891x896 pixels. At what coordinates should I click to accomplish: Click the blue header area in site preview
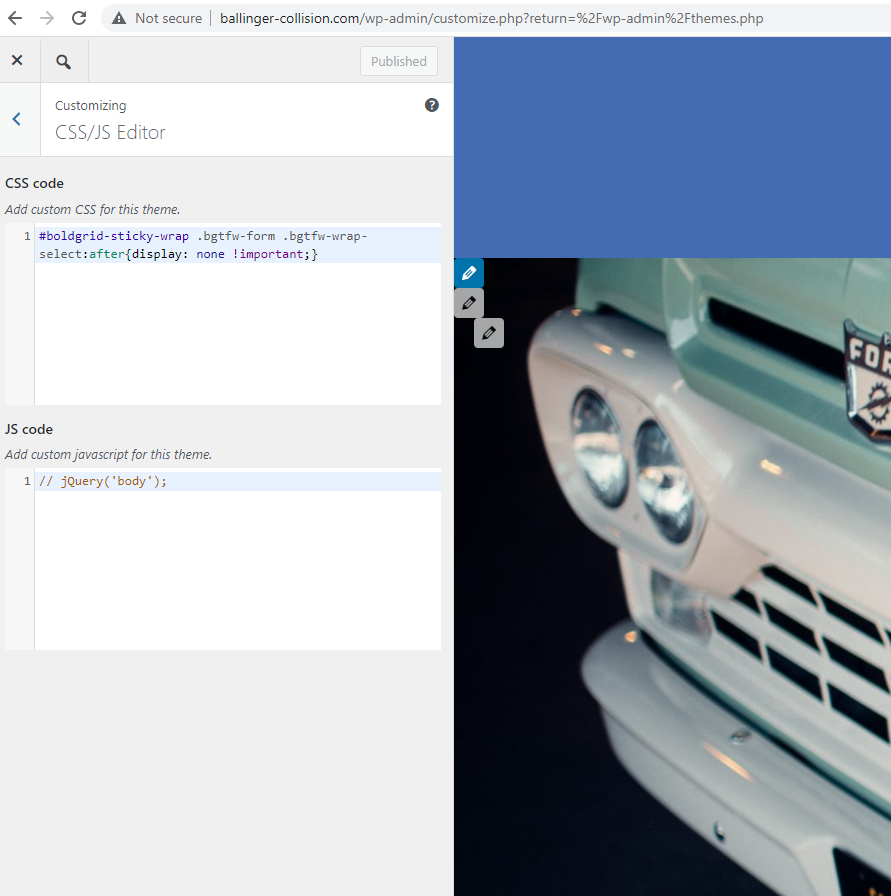click(673, 147)
